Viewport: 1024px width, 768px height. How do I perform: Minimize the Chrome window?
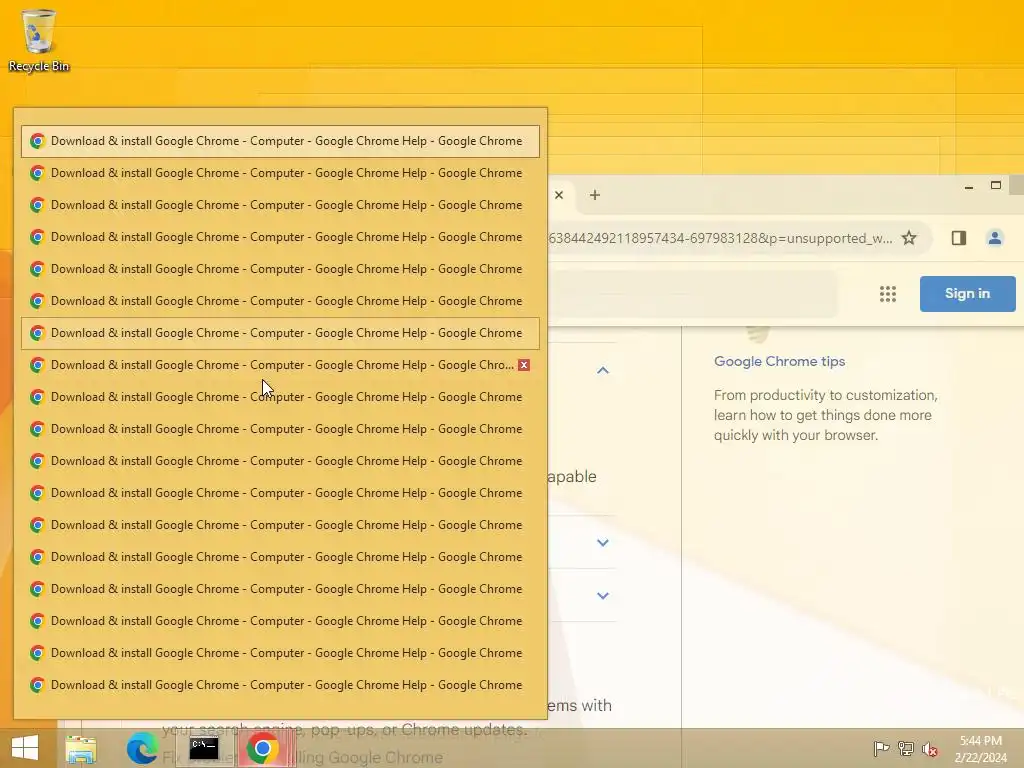969,187
